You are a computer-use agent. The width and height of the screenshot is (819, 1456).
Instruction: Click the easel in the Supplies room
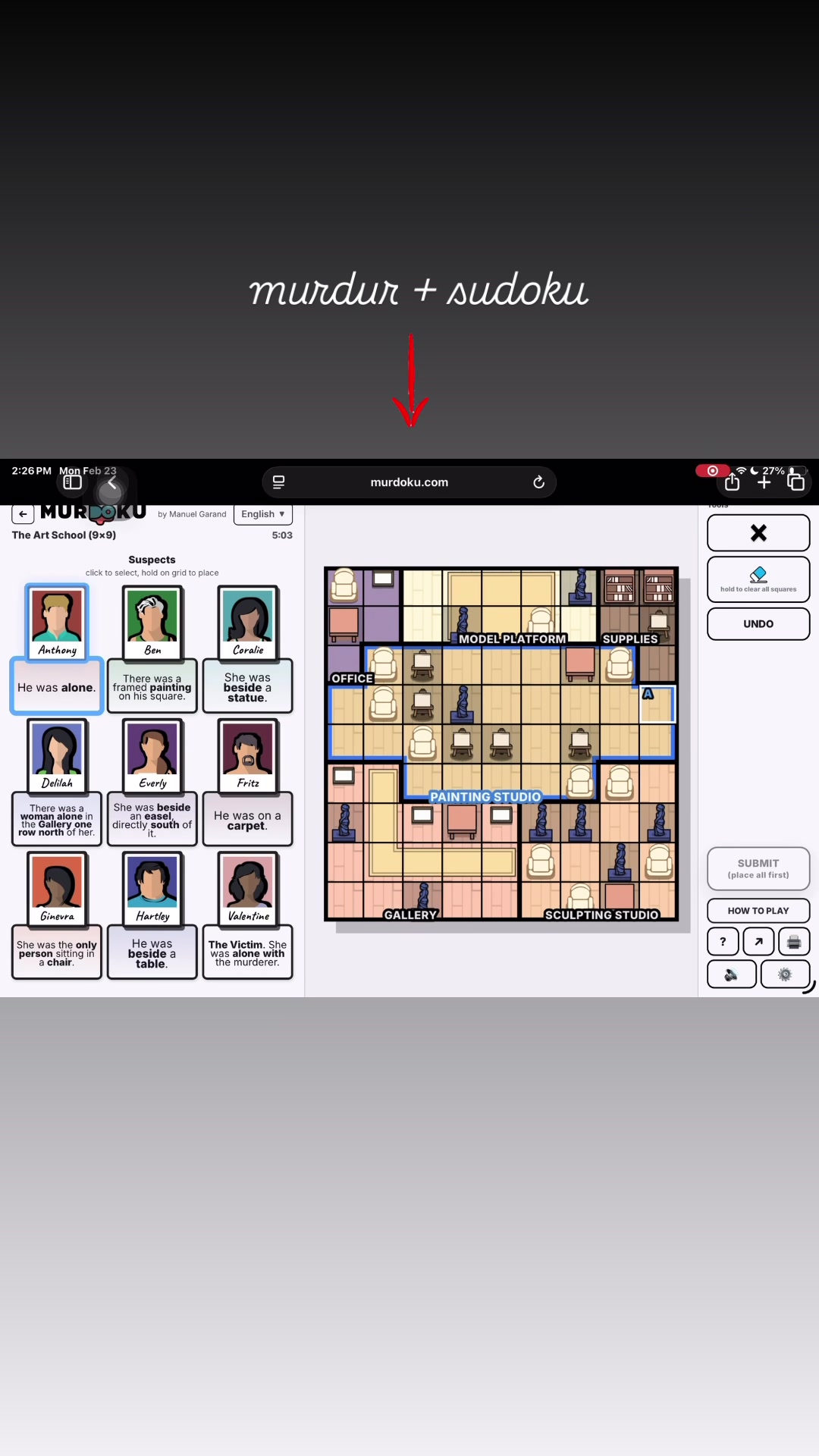(x=658, y=626)
